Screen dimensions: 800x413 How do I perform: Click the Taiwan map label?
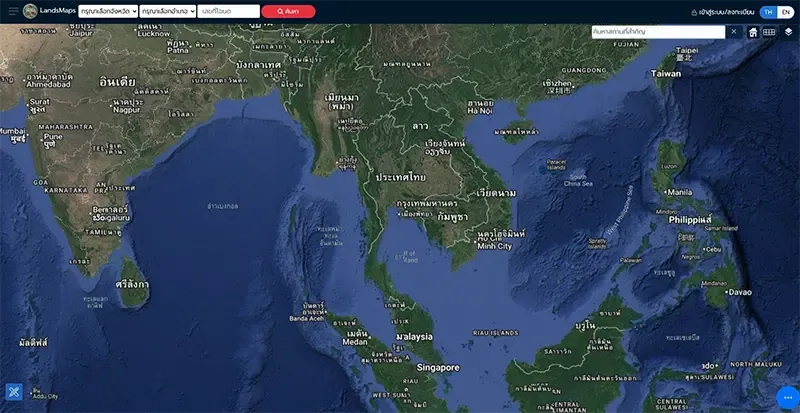[666, 74]
